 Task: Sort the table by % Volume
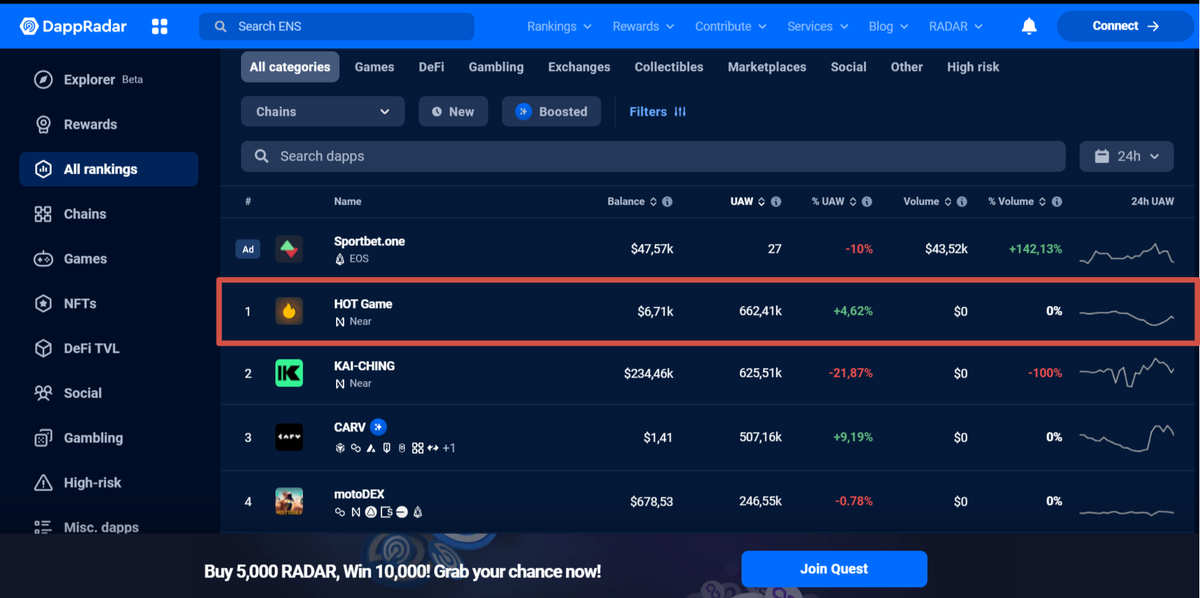pos(1017,201)
